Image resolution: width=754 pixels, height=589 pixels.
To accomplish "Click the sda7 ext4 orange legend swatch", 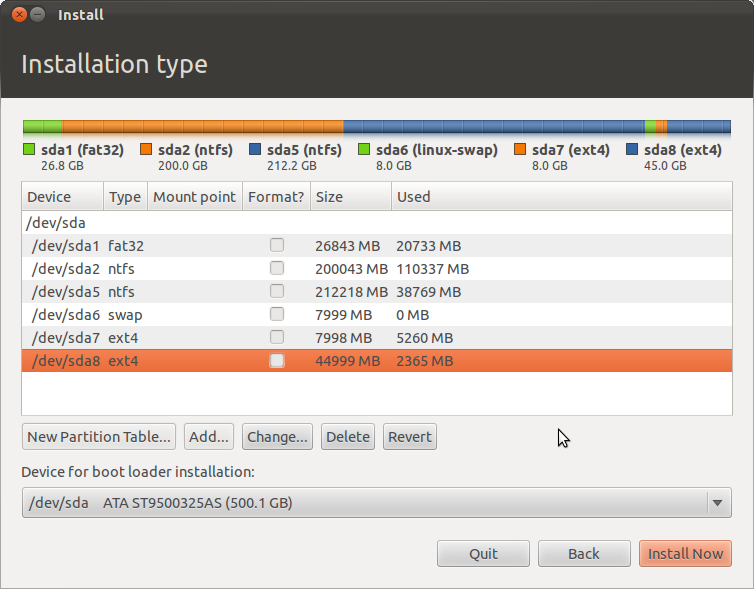I will pos(520,150).
